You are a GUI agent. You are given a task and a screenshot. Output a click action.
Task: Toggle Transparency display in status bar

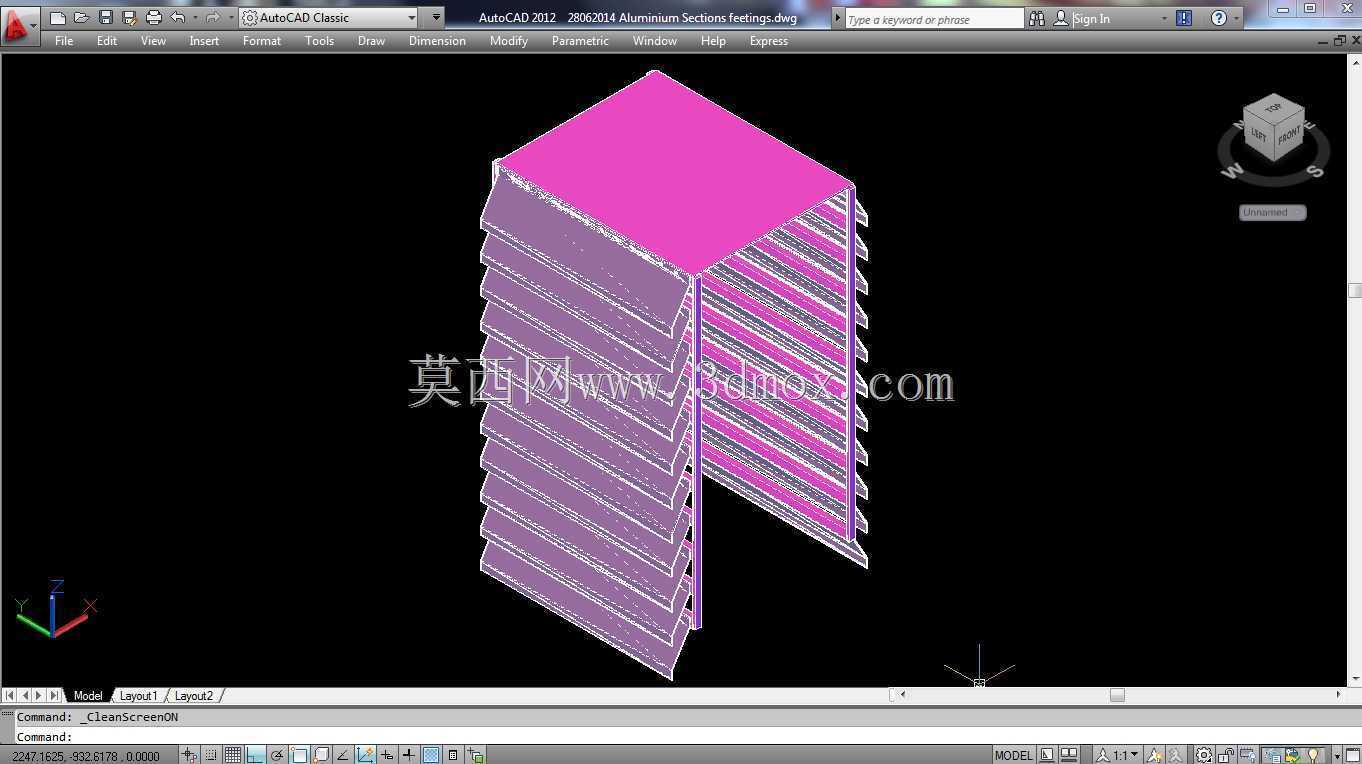tap(431, 755)
